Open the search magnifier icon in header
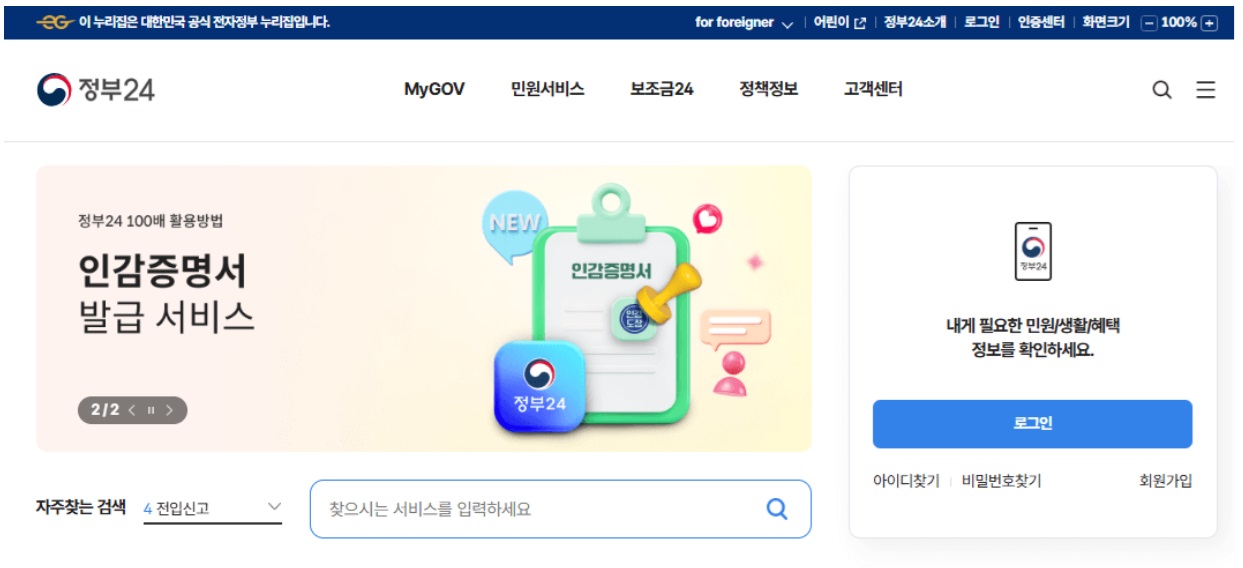This screenshot has width=1243, height=568. tap(1161, 90)
